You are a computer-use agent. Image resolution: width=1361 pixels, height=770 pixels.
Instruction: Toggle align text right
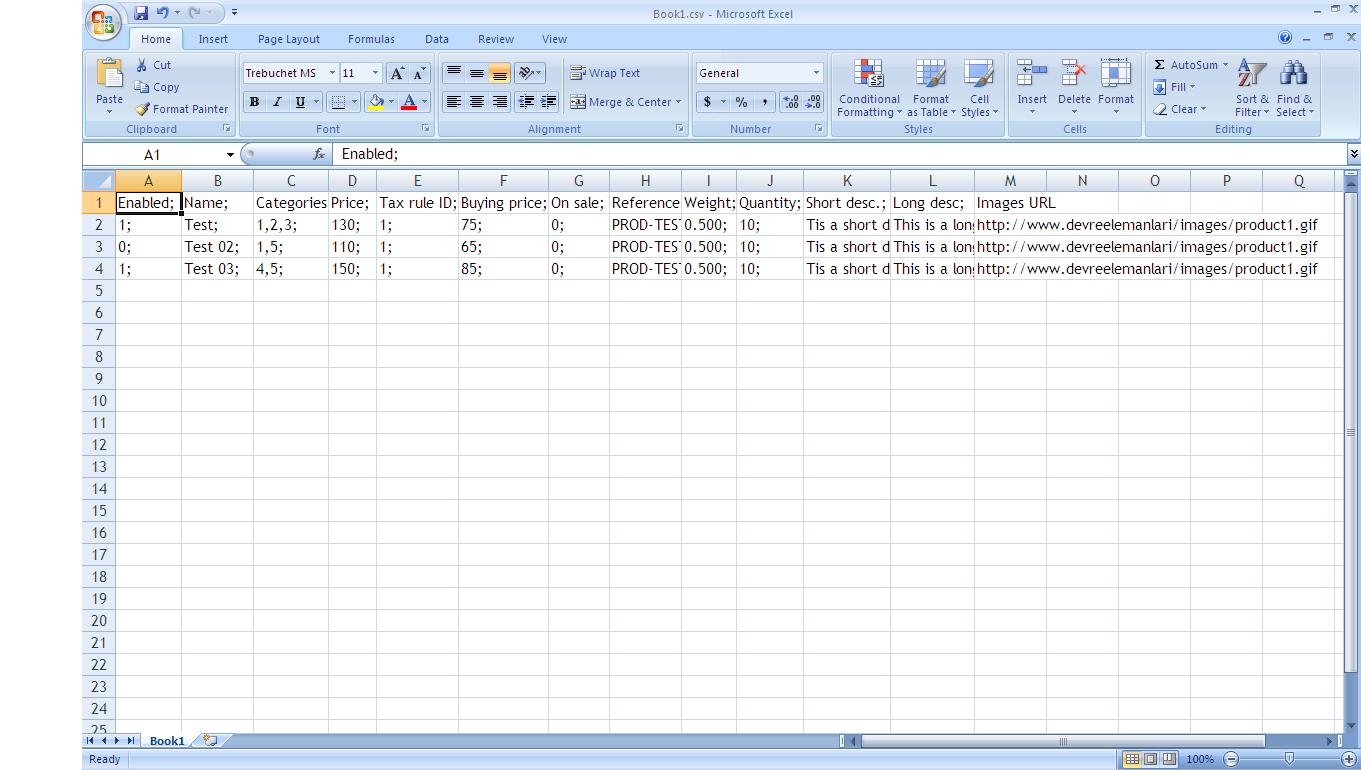click(x=499, y=102)
